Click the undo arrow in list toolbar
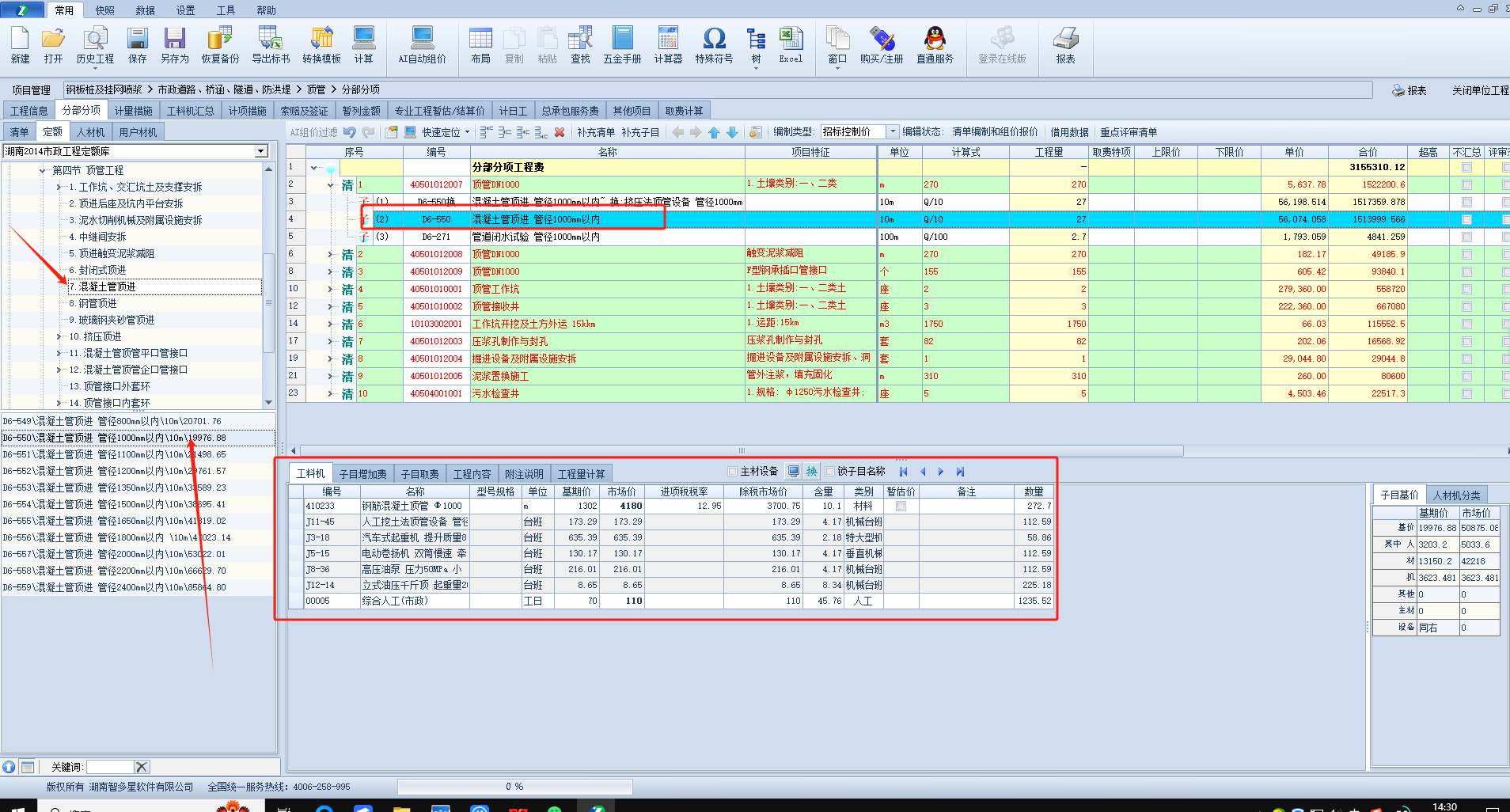The image size is (1510, 812). tap(349, 132)
